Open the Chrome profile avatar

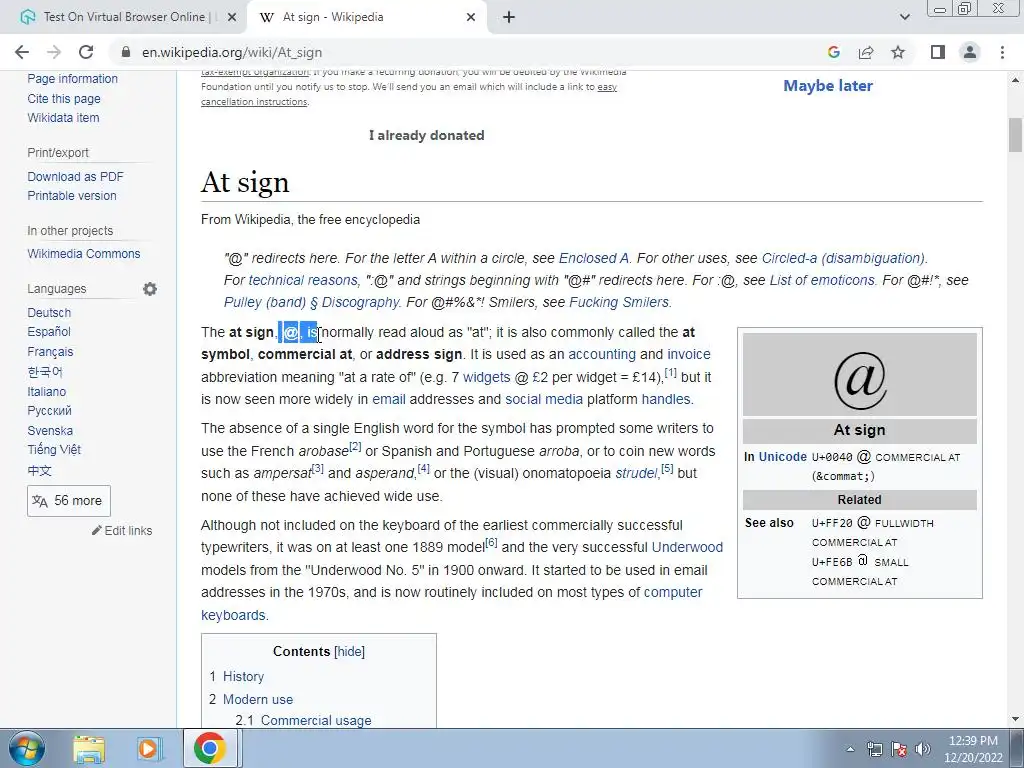970,52
